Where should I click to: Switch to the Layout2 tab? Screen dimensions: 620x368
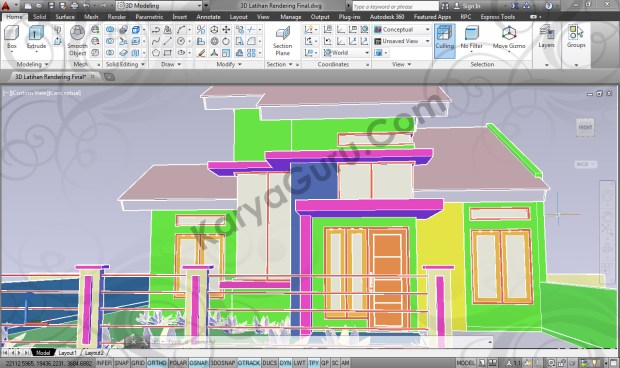(94, 353)
